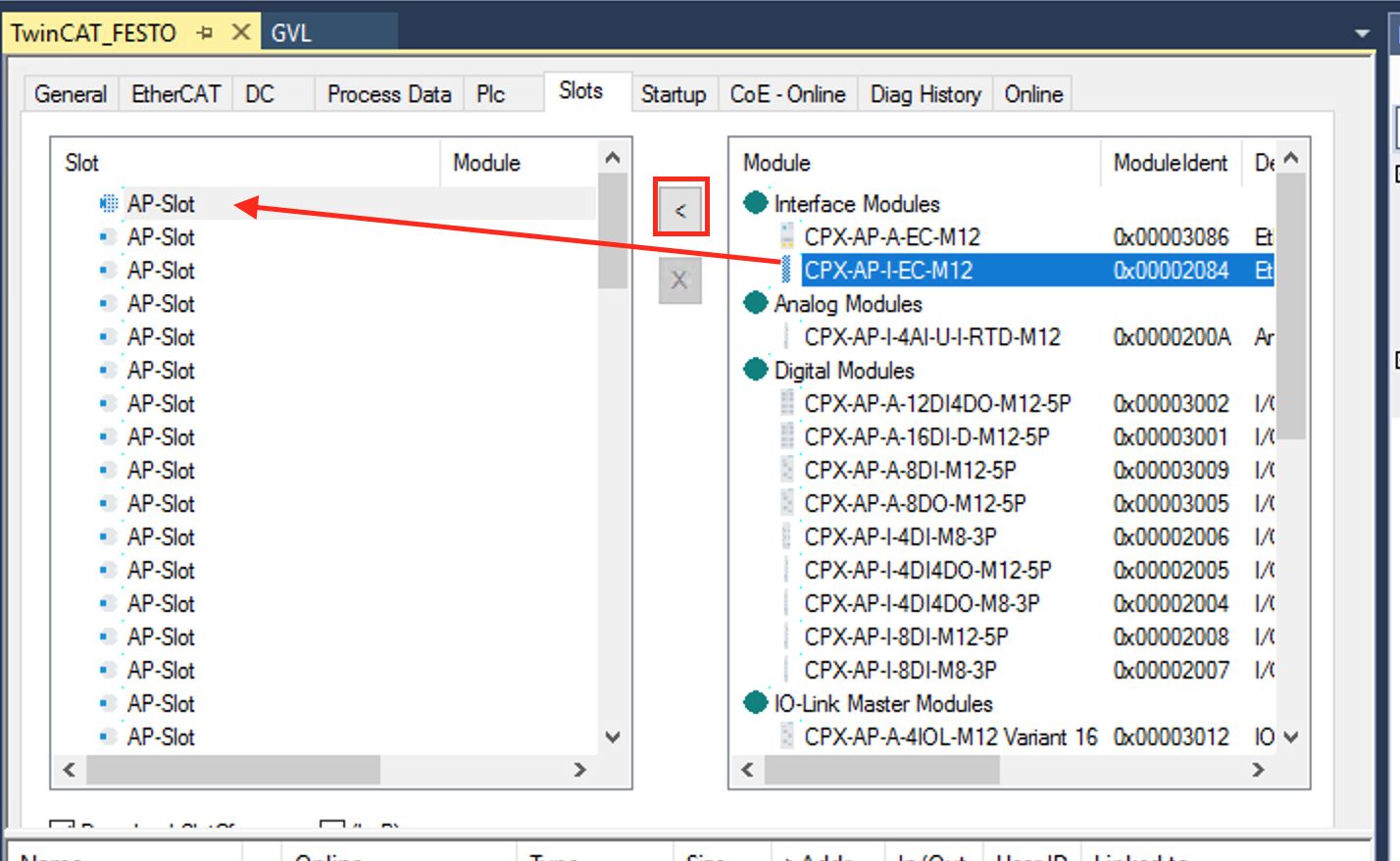Open the document tab list dropdown arrow
The image size is (1400, 861).
tap(1362, 33)
